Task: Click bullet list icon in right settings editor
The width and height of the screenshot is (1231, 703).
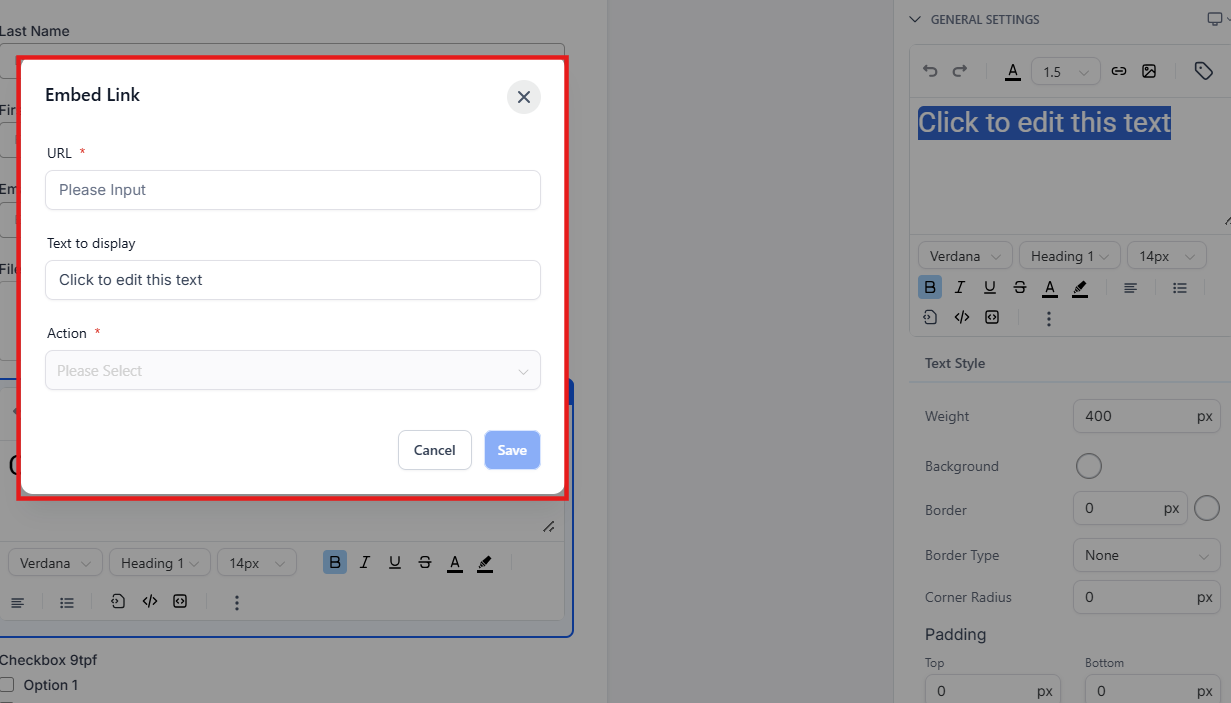Action: (x=1180, y=288)
